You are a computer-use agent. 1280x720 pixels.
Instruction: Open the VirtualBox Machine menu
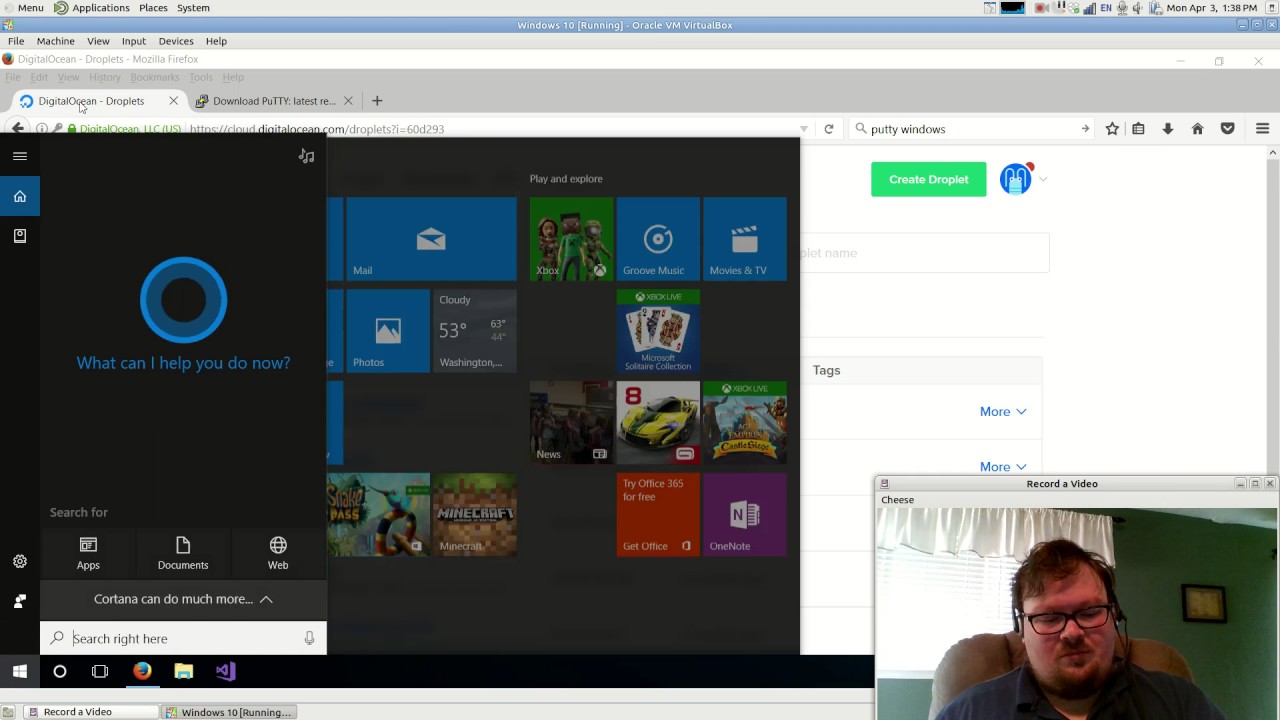(56, 41)
